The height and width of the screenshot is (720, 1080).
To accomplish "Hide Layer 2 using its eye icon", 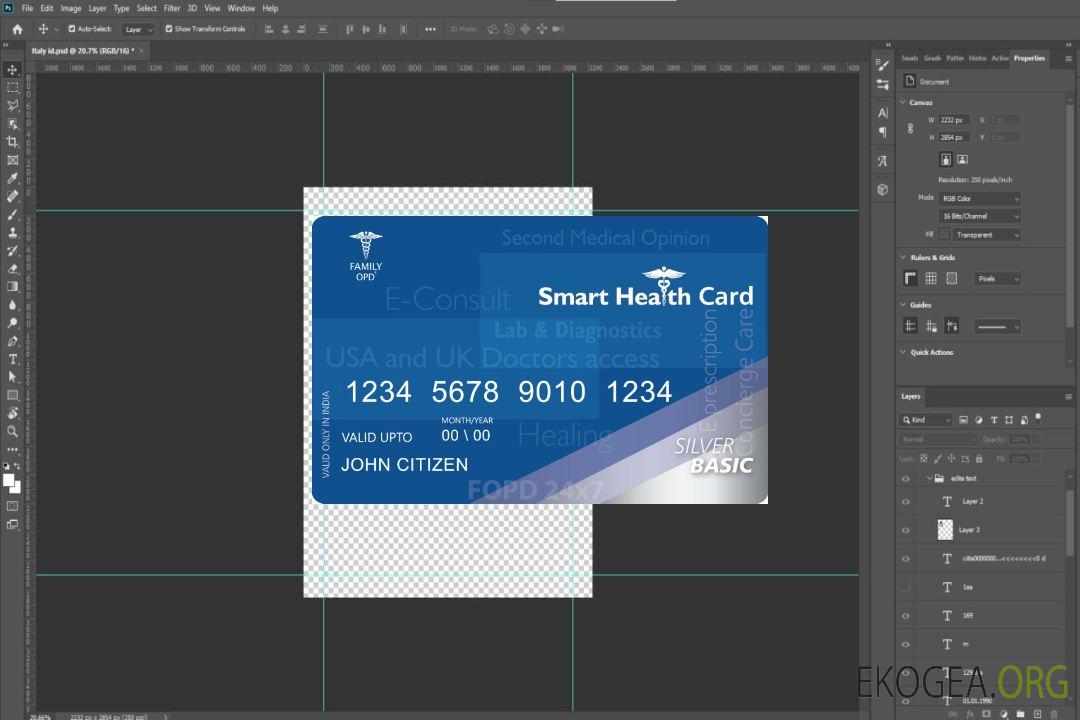I will pyautogui.click(x=906, y=502).
